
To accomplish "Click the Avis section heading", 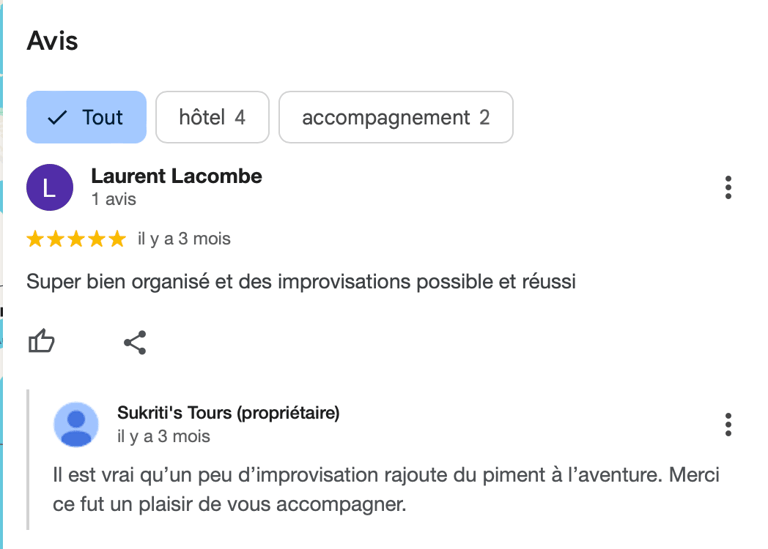I will tap(52, 41).
